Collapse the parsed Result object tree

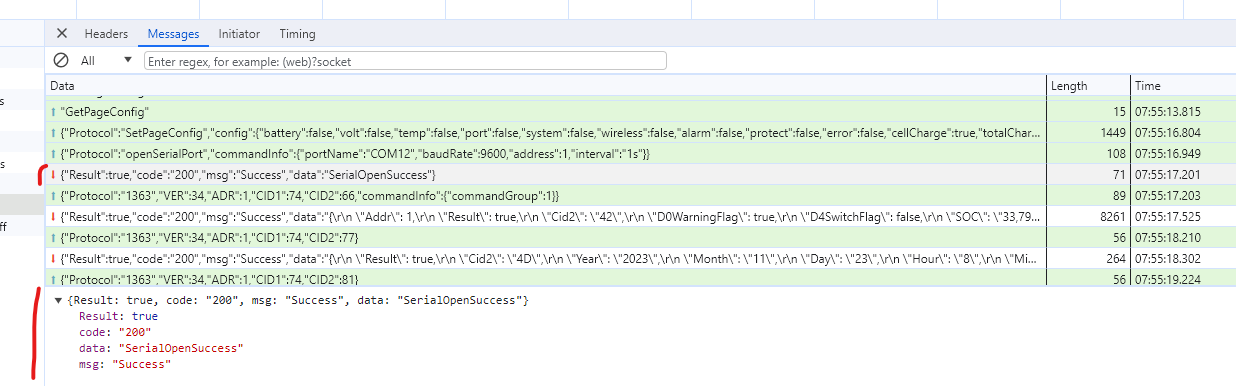click(58, 301)
